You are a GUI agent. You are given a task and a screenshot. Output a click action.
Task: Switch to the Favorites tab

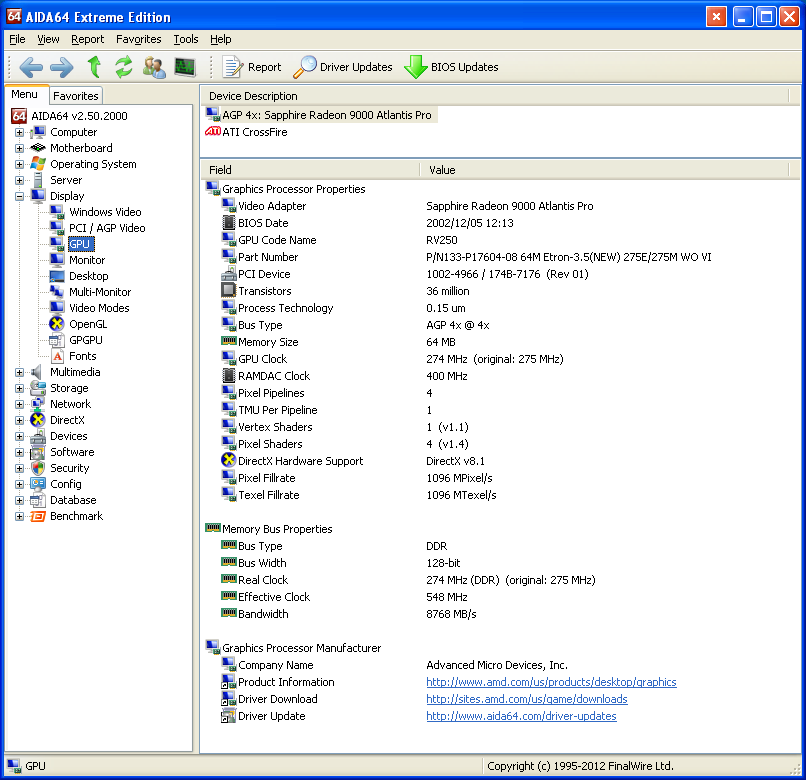pos(76,96)
